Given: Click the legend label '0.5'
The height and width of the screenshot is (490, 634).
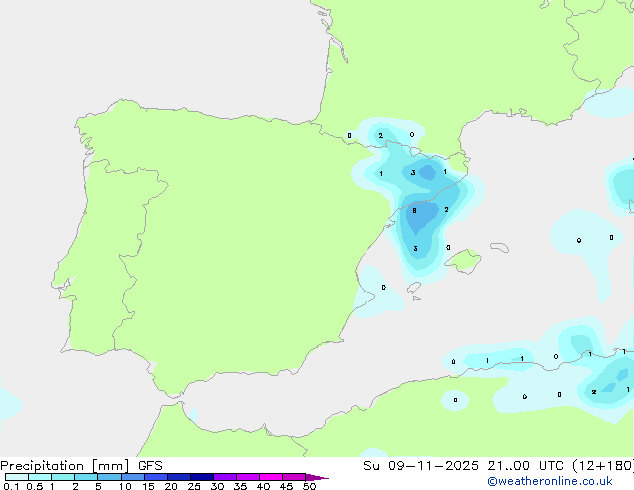Looking at the screenshot, I should [34, 486].
